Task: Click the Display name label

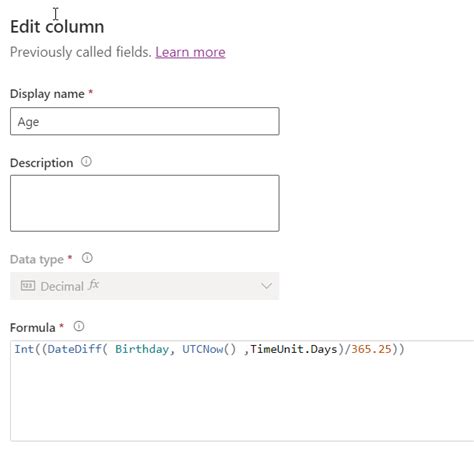Action: pyautogui.click(x=47, y=94)
